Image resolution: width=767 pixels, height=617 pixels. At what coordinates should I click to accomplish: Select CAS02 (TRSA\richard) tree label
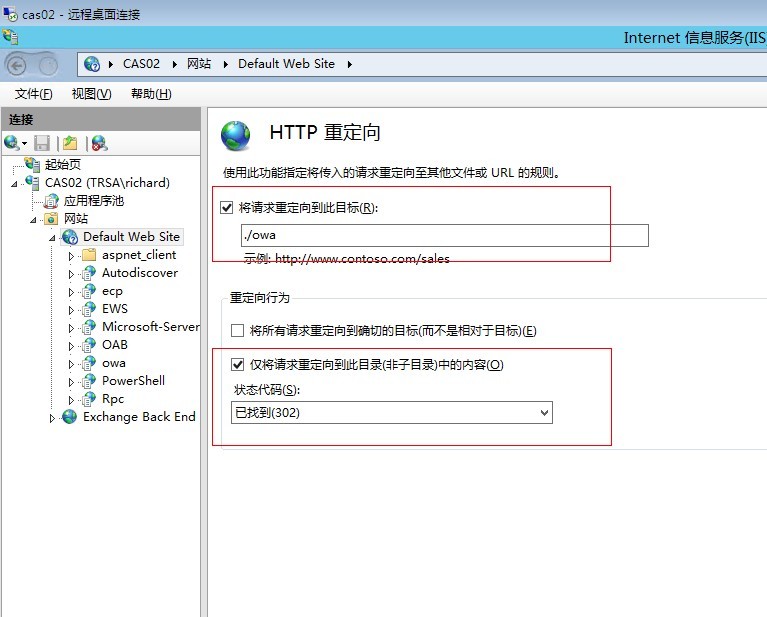pos(107,183)
